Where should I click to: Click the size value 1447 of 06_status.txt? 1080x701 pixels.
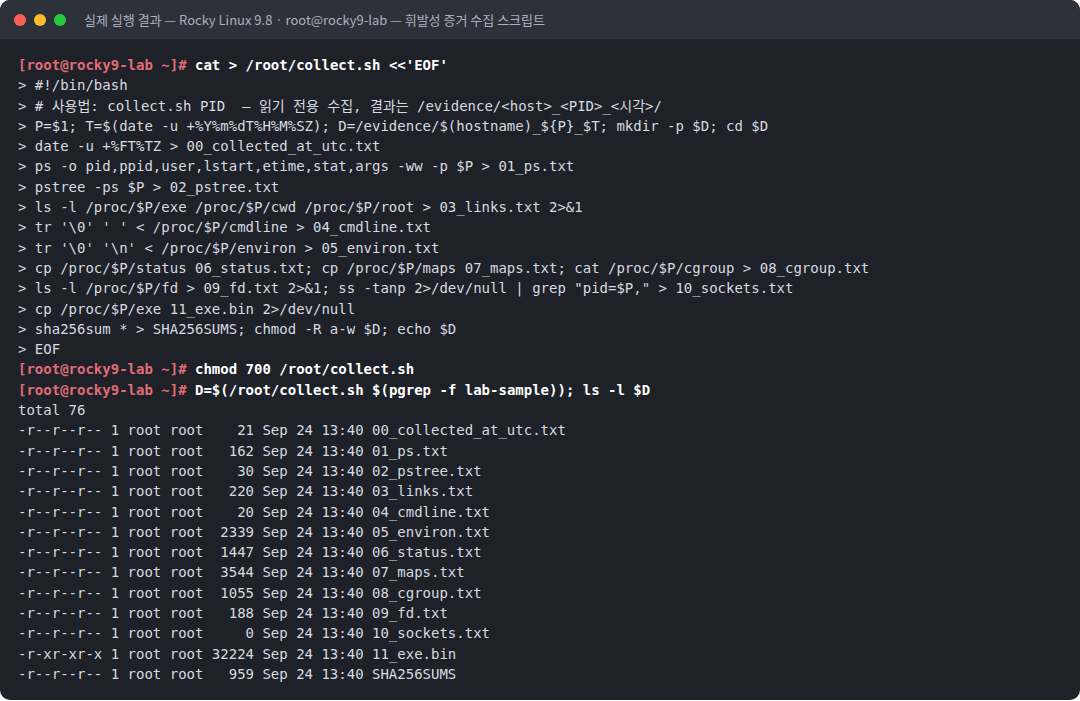(x=237, y=552)
